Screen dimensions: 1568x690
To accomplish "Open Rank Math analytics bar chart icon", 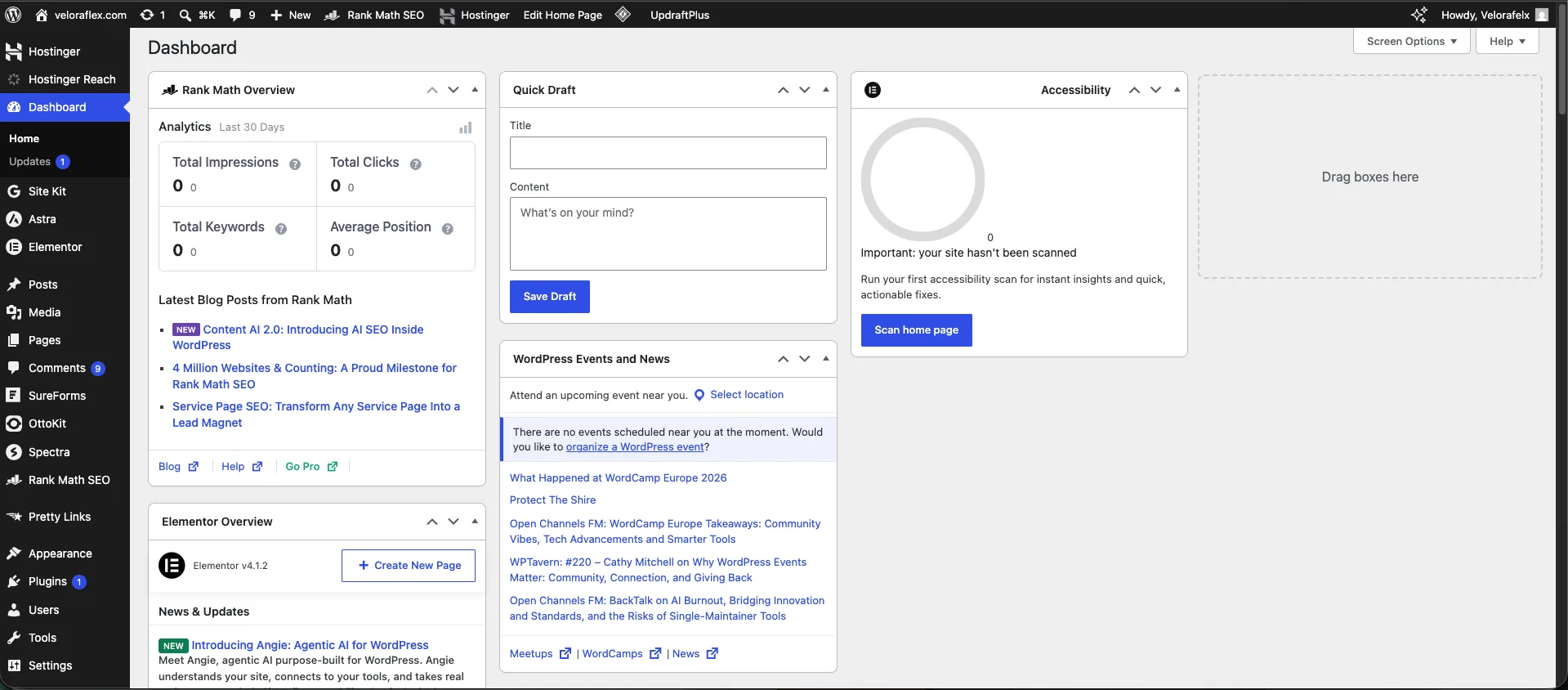I will pos(466,128).
